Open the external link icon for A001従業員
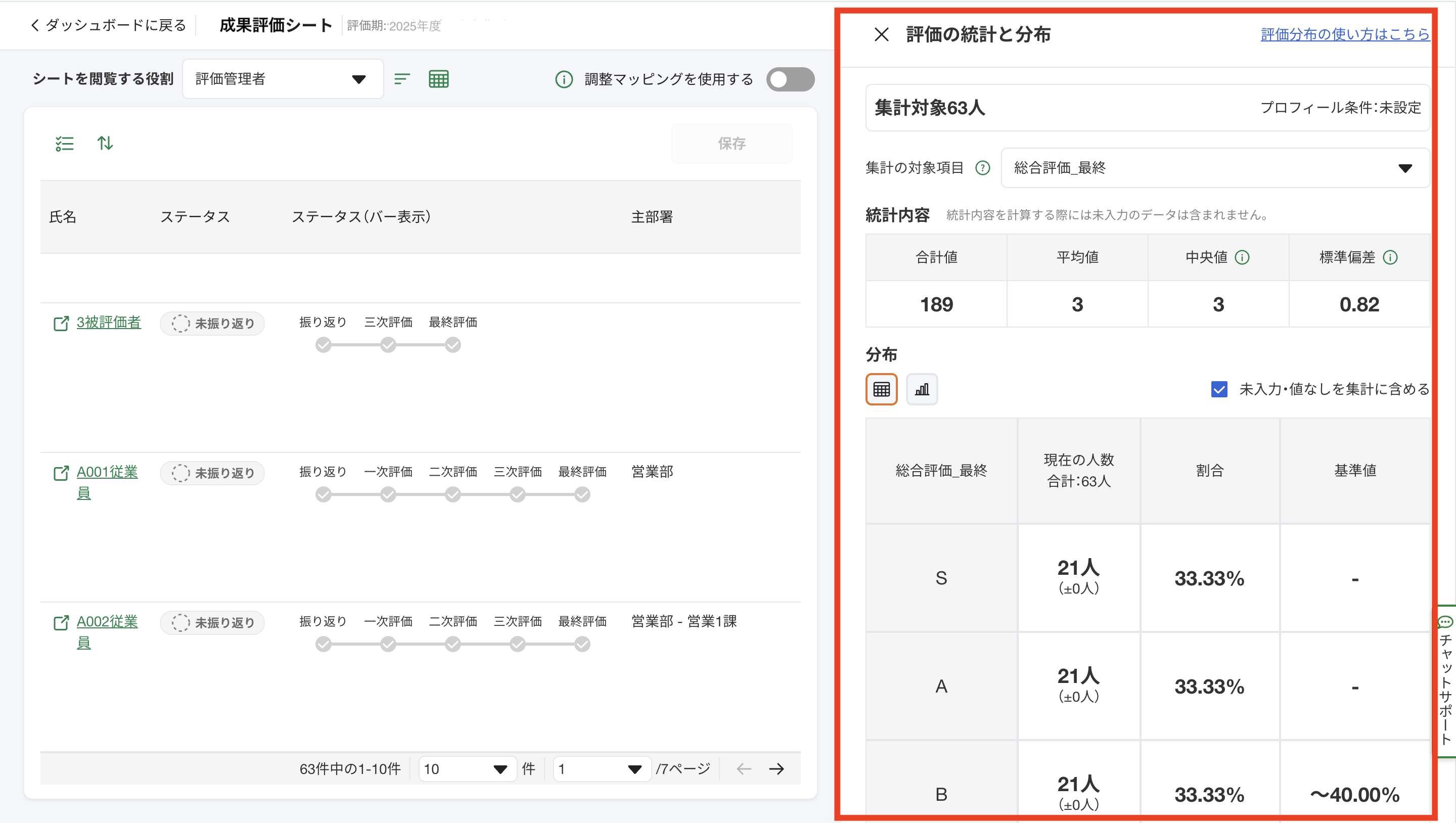The height and width of the screenshot is (823, 1456). tap(61, 473)
